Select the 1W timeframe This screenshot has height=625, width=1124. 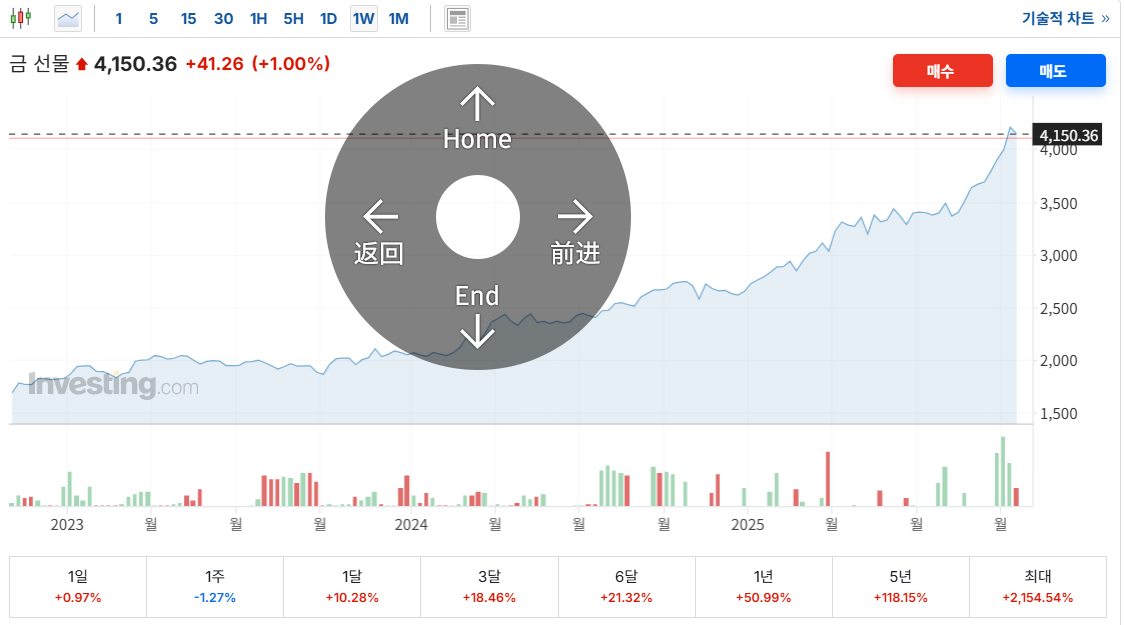[x=364, y=18]
